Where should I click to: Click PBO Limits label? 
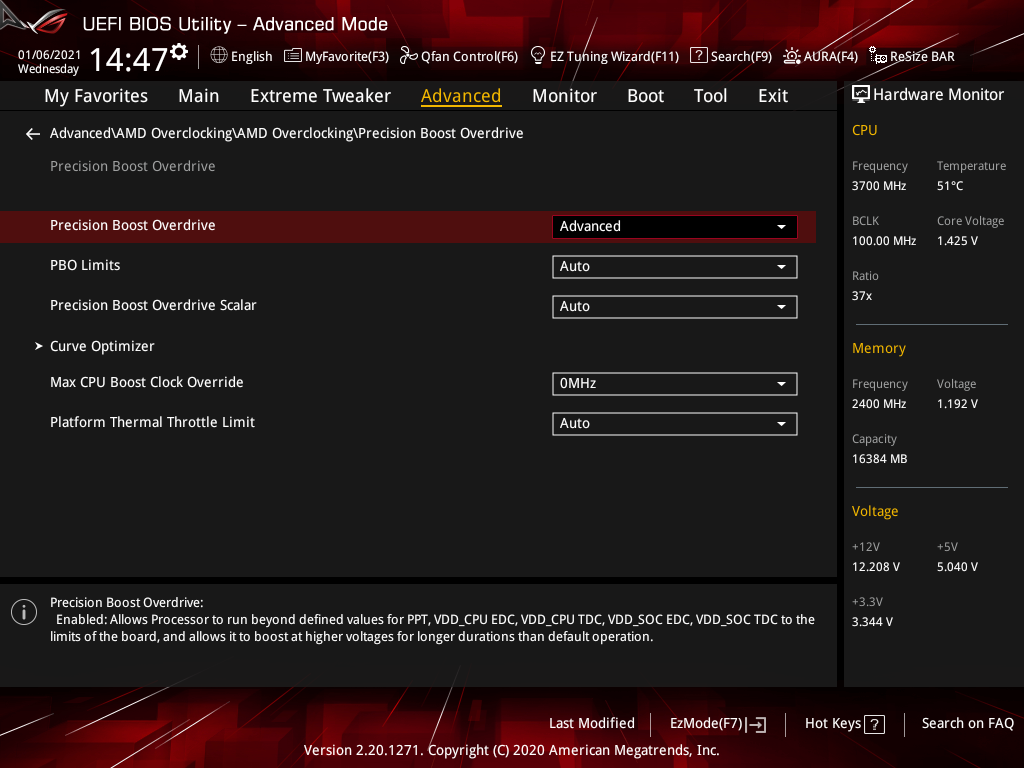click(85, 265)
